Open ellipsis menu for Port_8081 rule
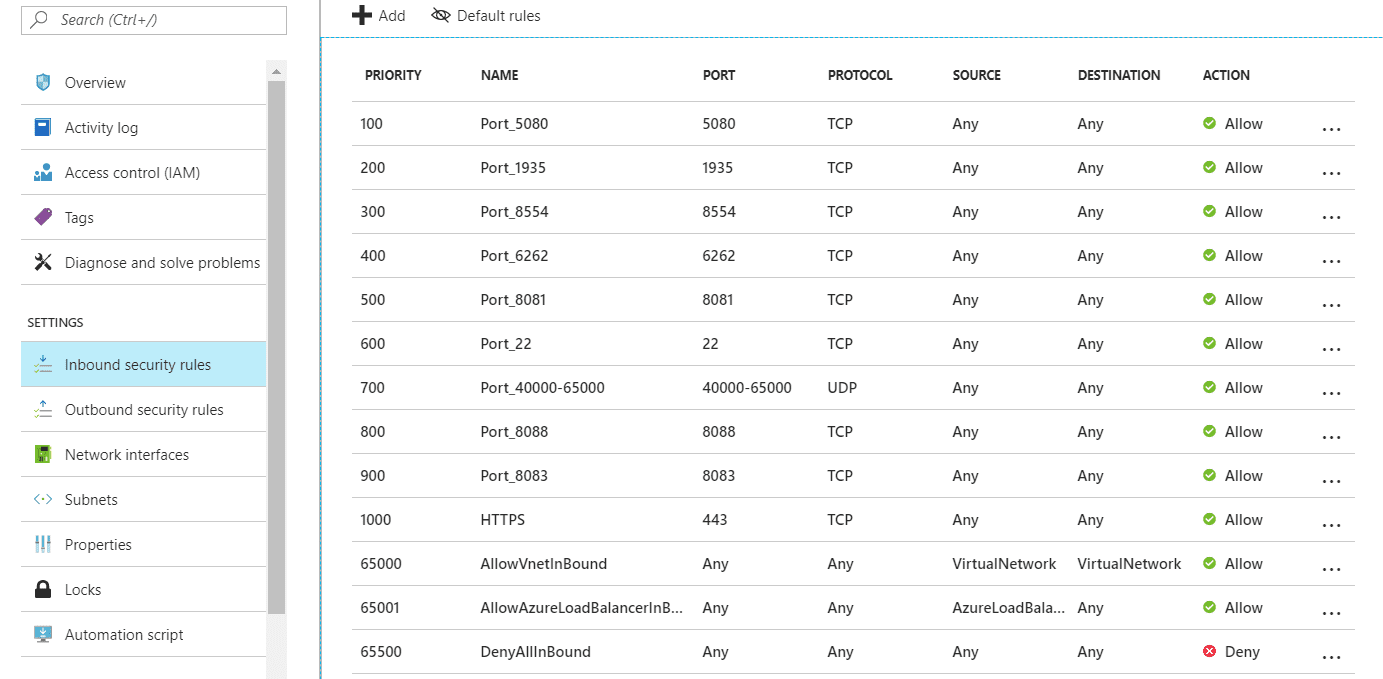The image size is (1383, 679). click(x=1331, y=306)
